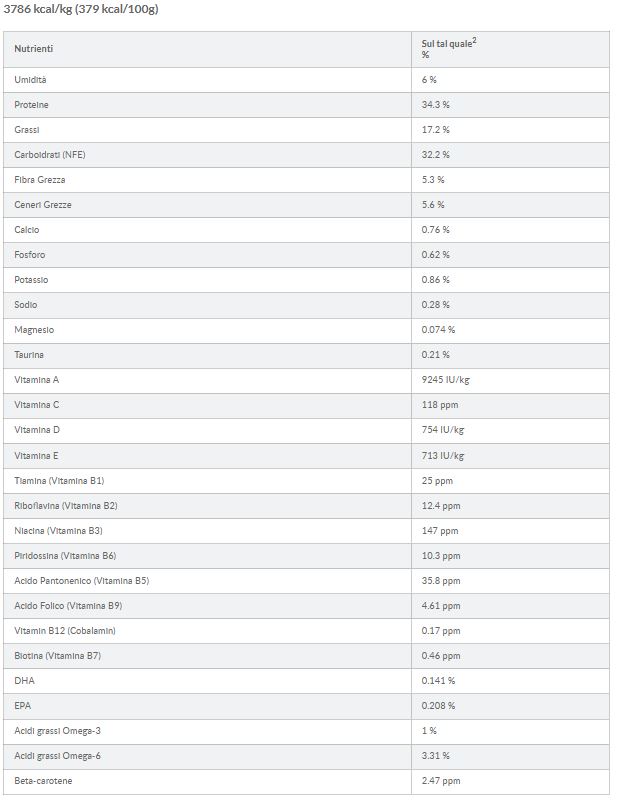Select the DHA value 0.141 %
622x801 pixels.
pyautogui.click(x=438, y=680)
